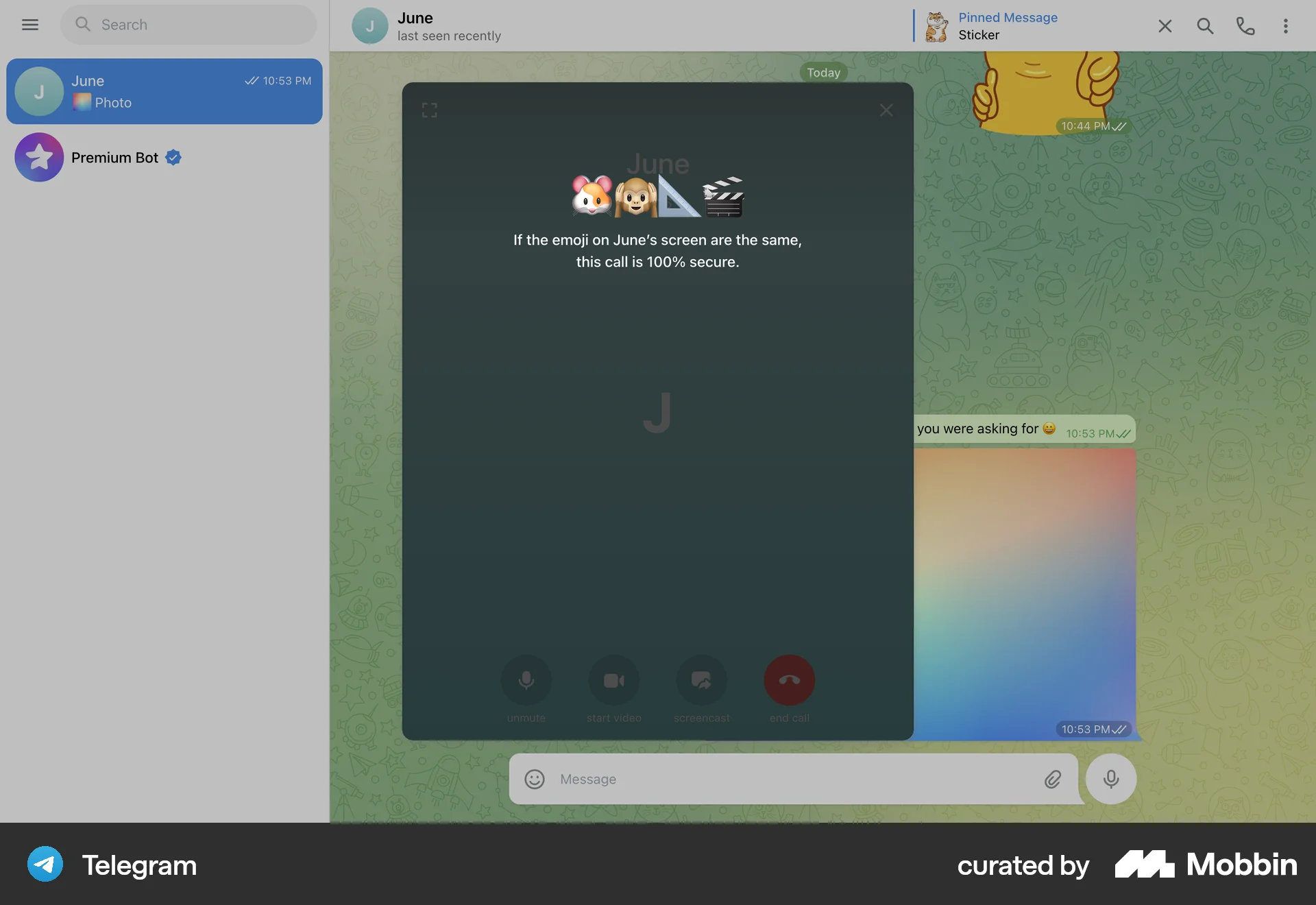Start a new call using the phone icon
The height and width of the screenshot is (905, 1316).
(x=1245, y=25)
